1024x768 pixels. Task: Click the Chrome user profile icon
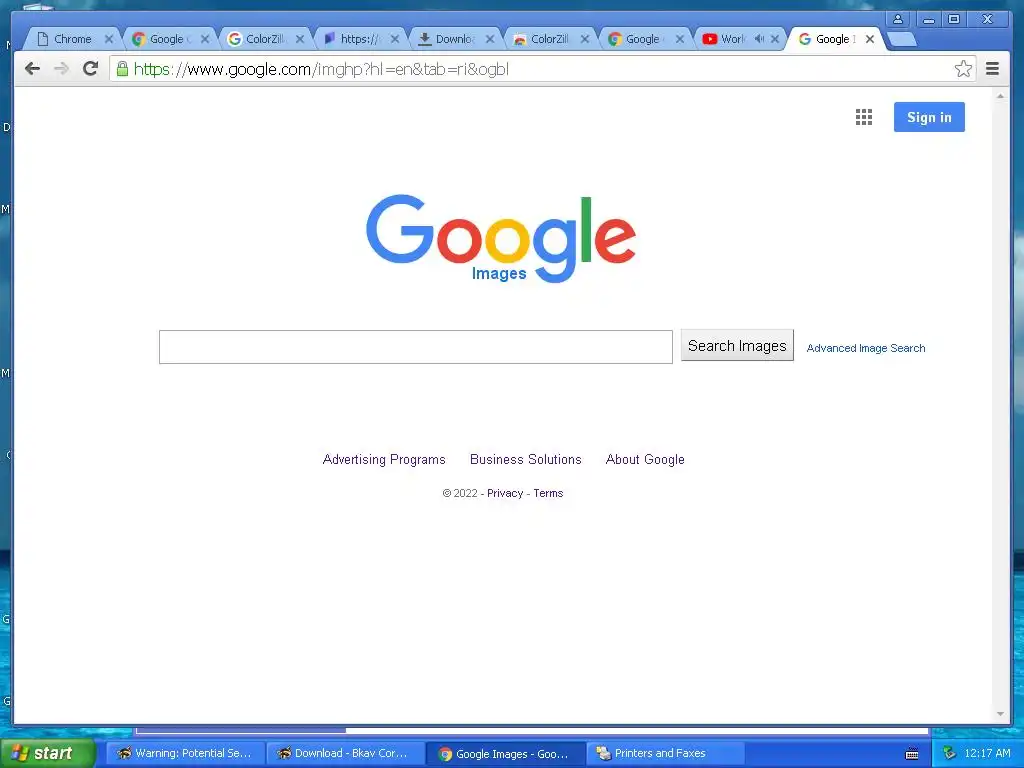pos(898,19)
